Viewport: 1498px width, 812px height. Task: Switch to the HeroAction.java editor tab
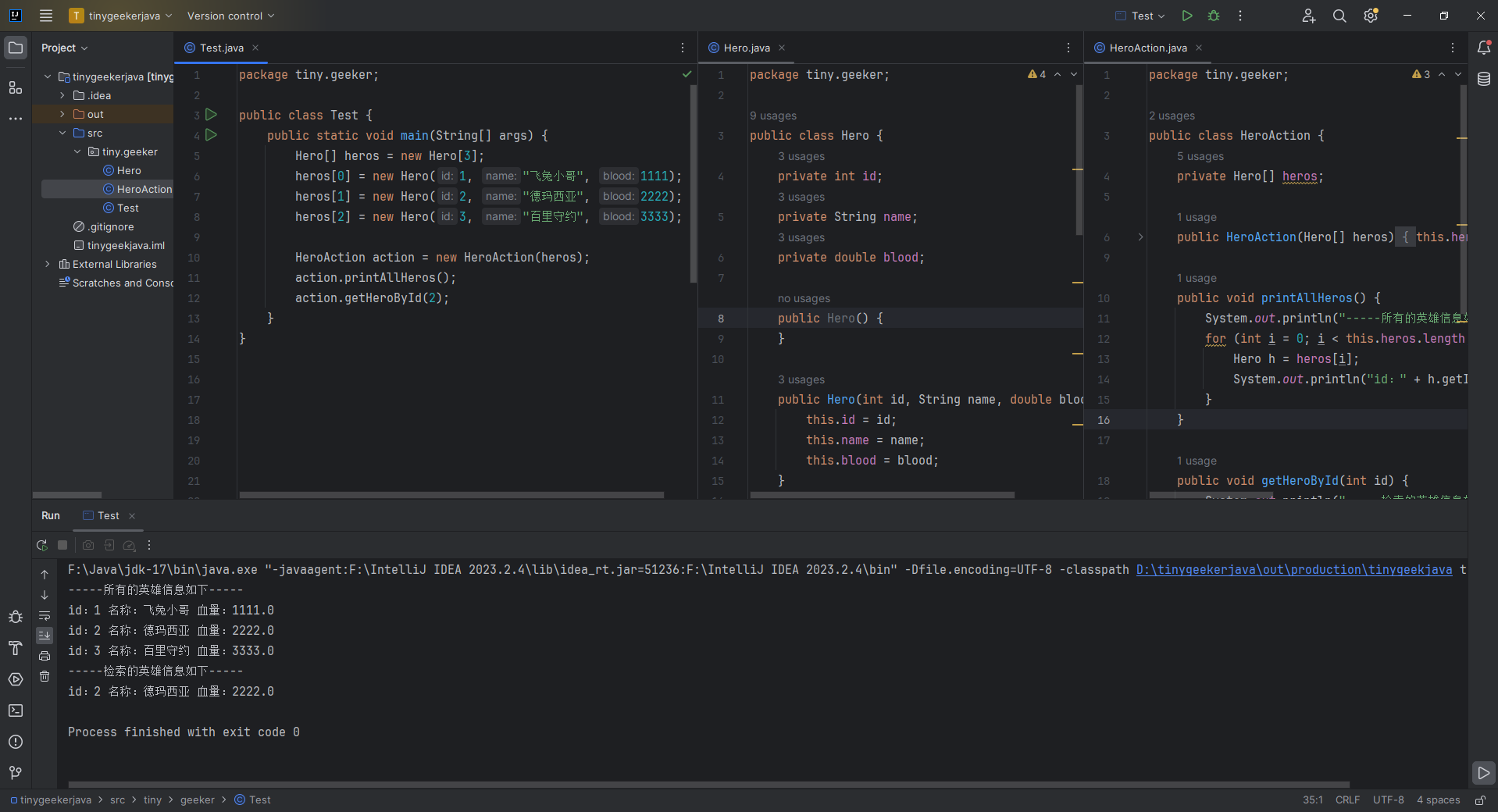pyautogui.click(x=1147, y=48)
